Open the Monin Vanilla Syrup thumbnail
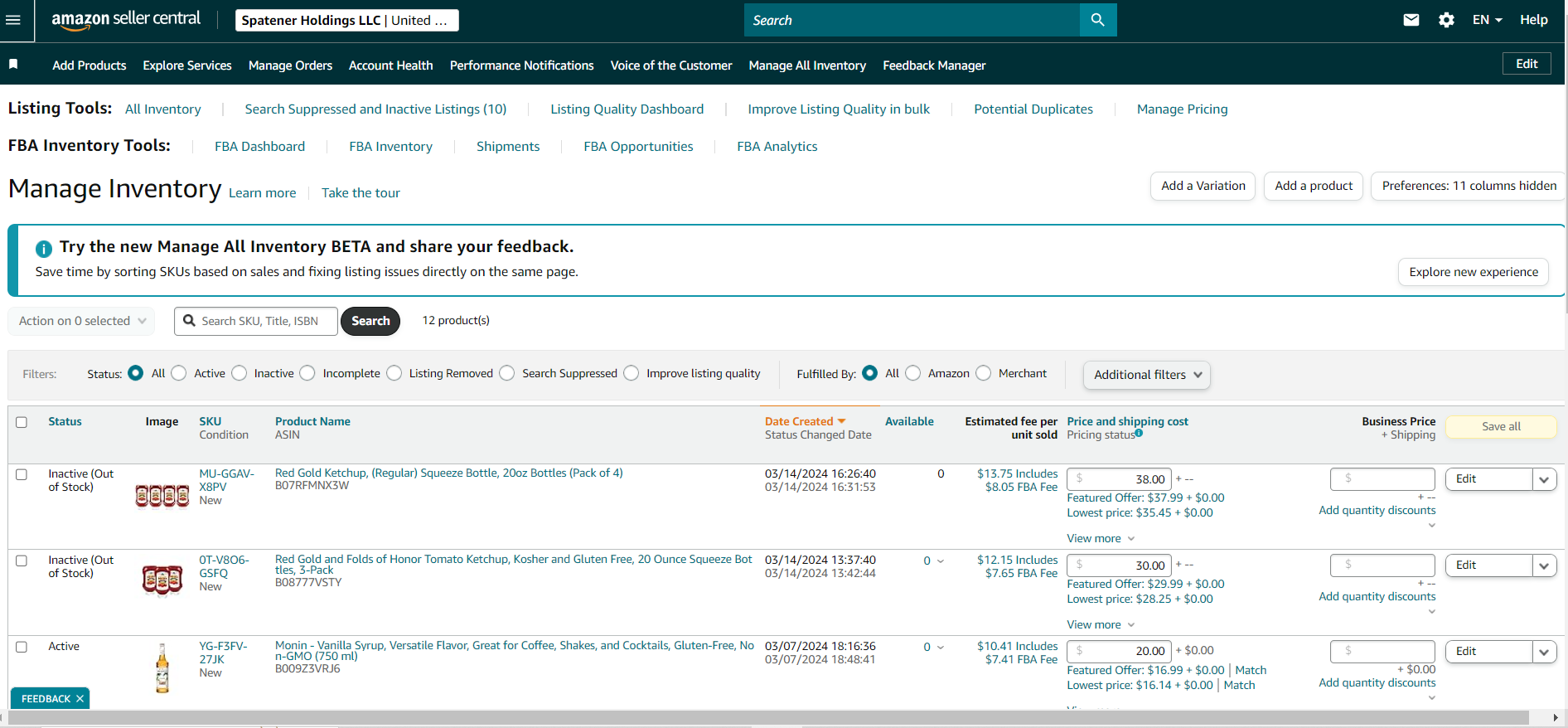 point(162,668)
